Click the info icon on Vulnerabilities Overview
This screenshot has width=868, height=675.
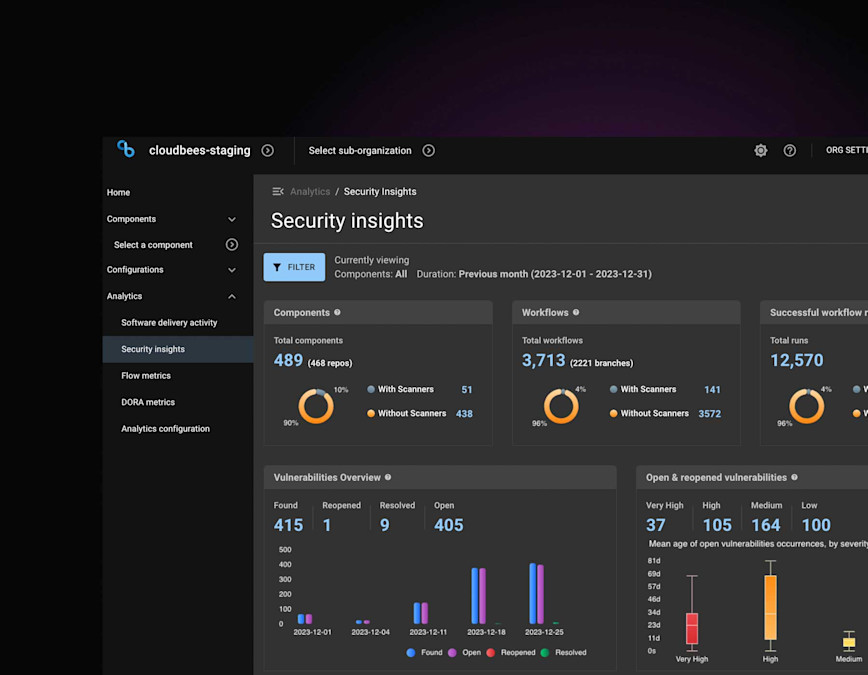(x=388, y=477)
